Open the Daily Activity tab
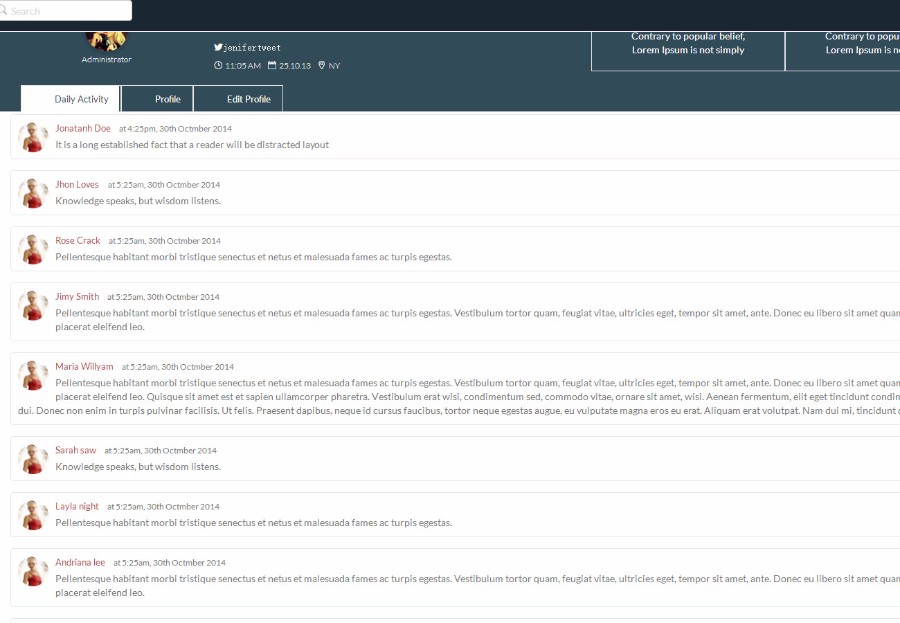This screenshot has height=623, width=900. pos(71,99)
